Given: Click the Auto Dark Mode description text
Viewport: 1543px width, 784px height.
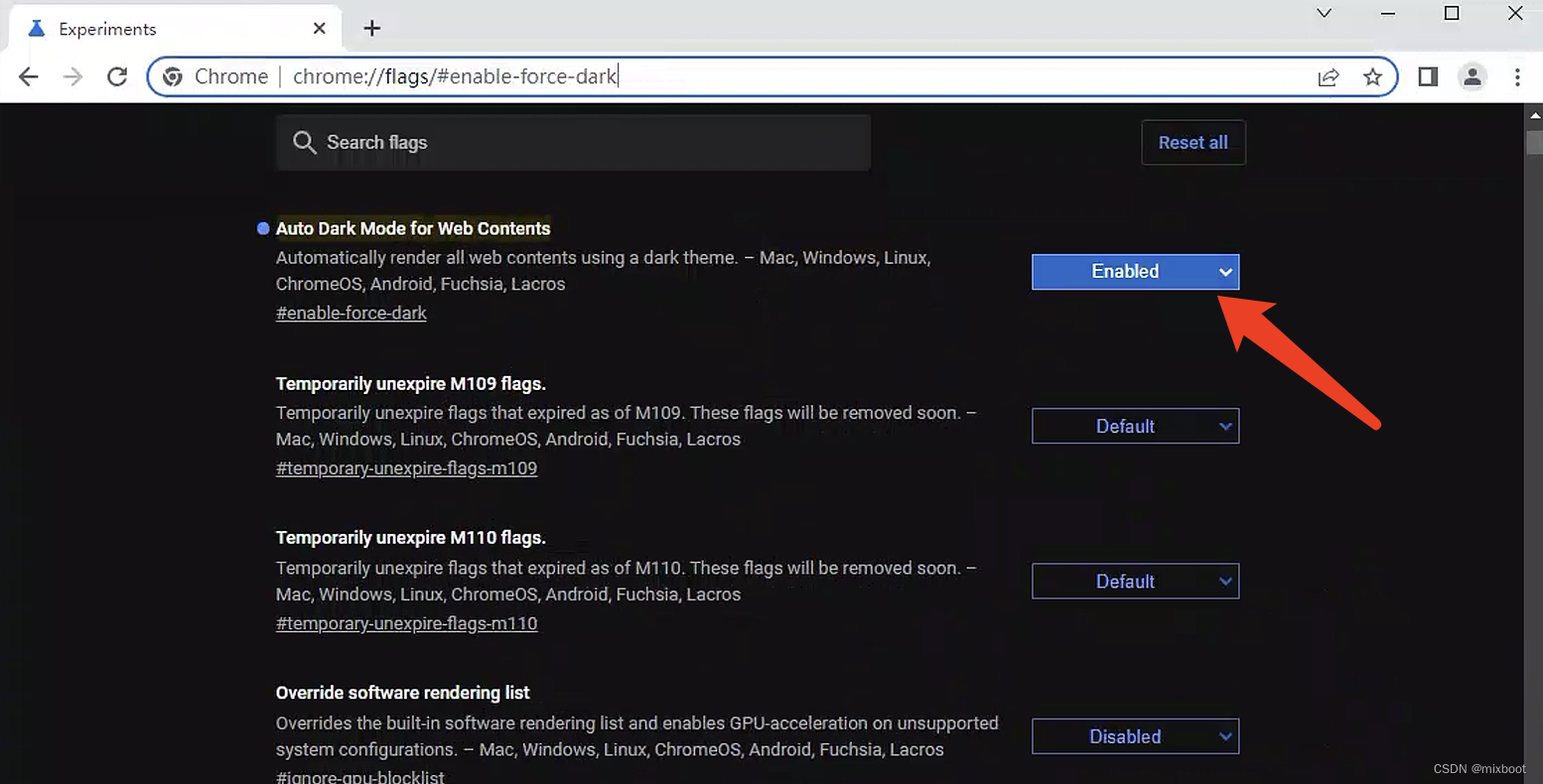Looking at the screenshot, I should [x=603, y=271].
